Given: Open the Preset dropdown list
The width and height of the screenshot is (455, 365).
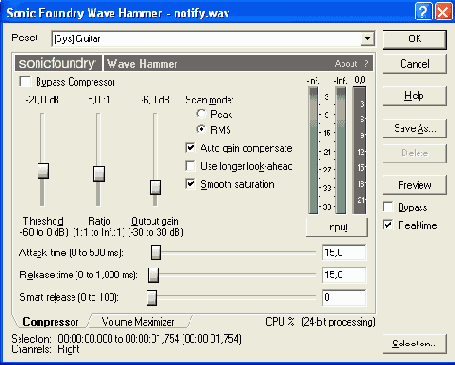Looking at the screenshot, I should [367, 39].
